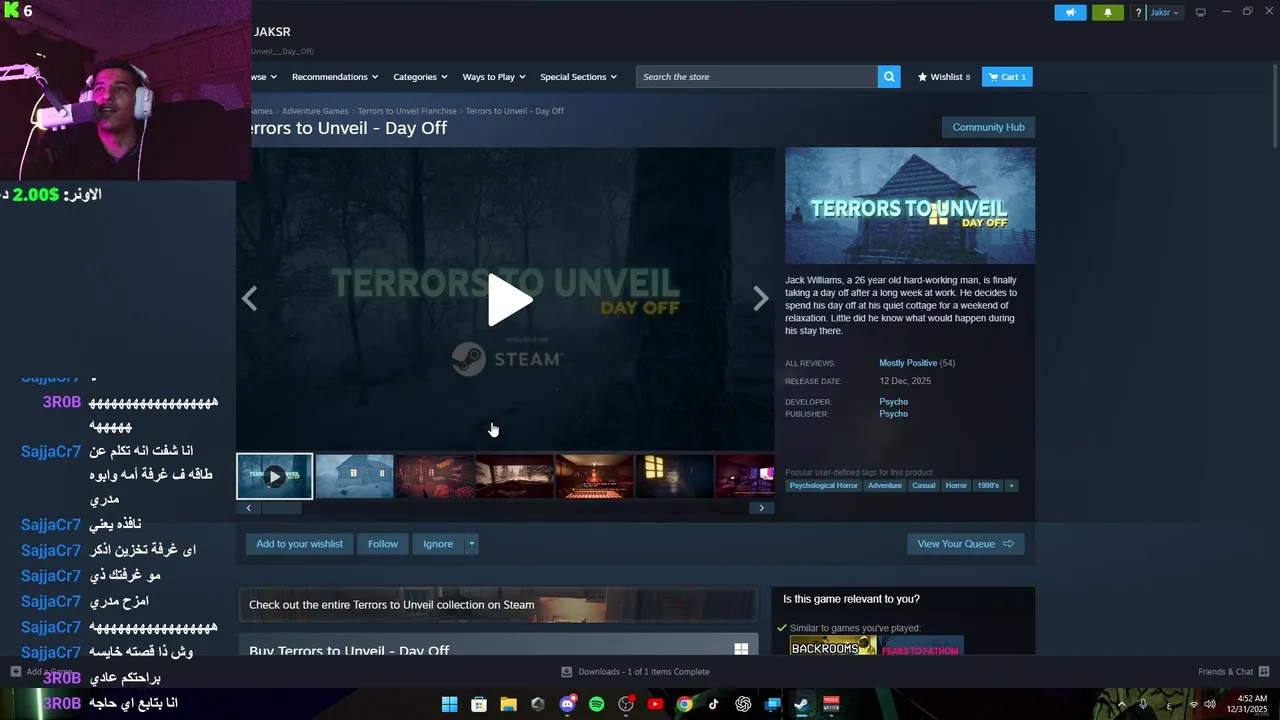Open developer Psycho link
1280x720 pixels.
(893, 402)
